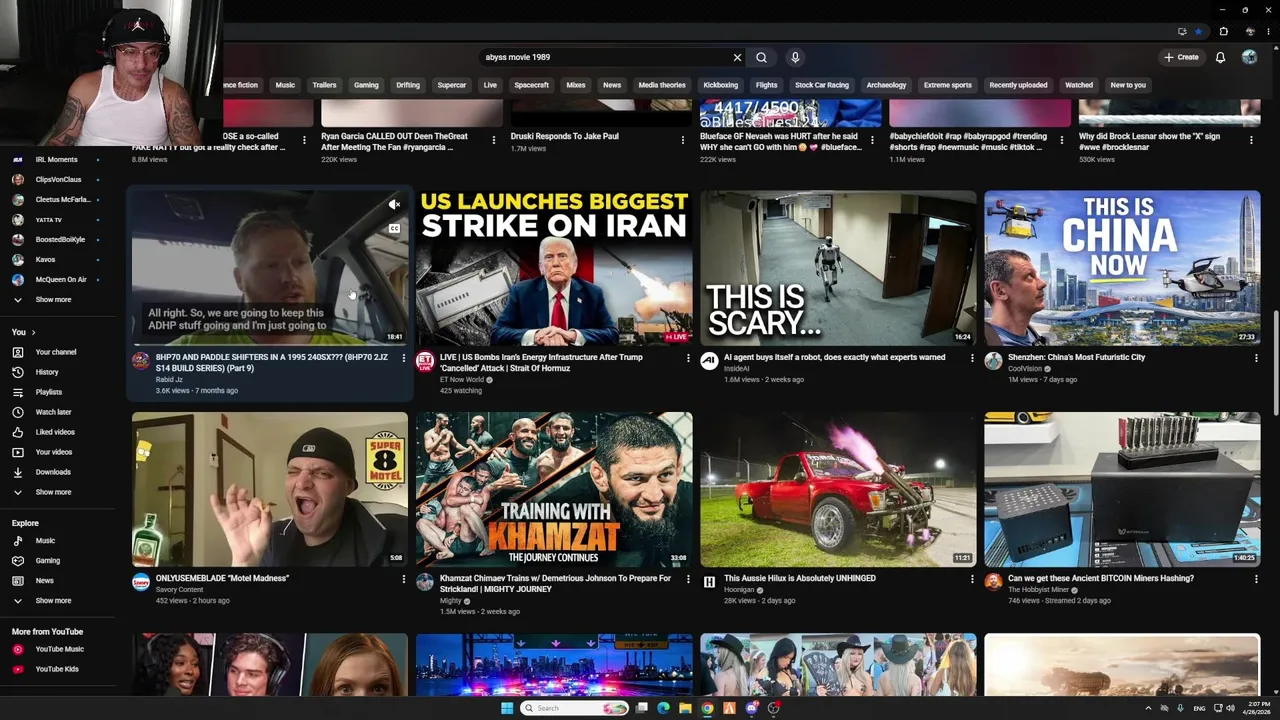
Task: Open taskbar volume control
Action: 1230,708
